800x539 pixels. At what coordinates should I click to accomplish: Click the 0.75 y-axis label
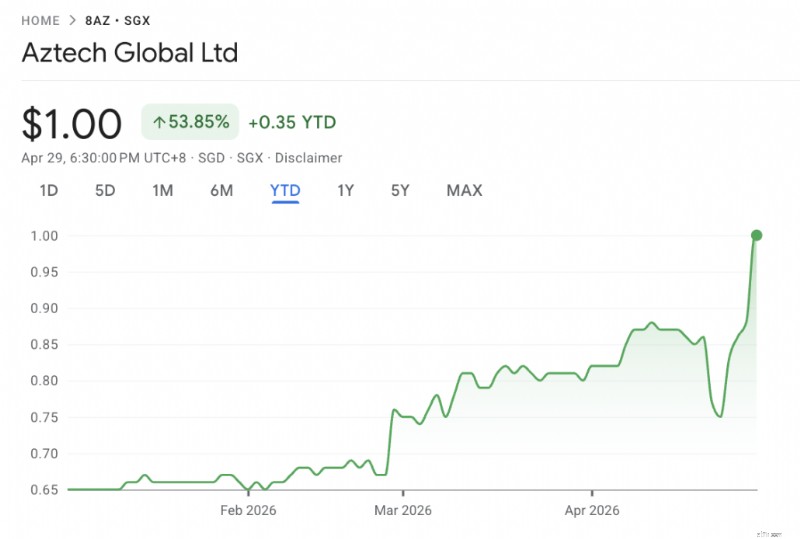click(44, 418)
